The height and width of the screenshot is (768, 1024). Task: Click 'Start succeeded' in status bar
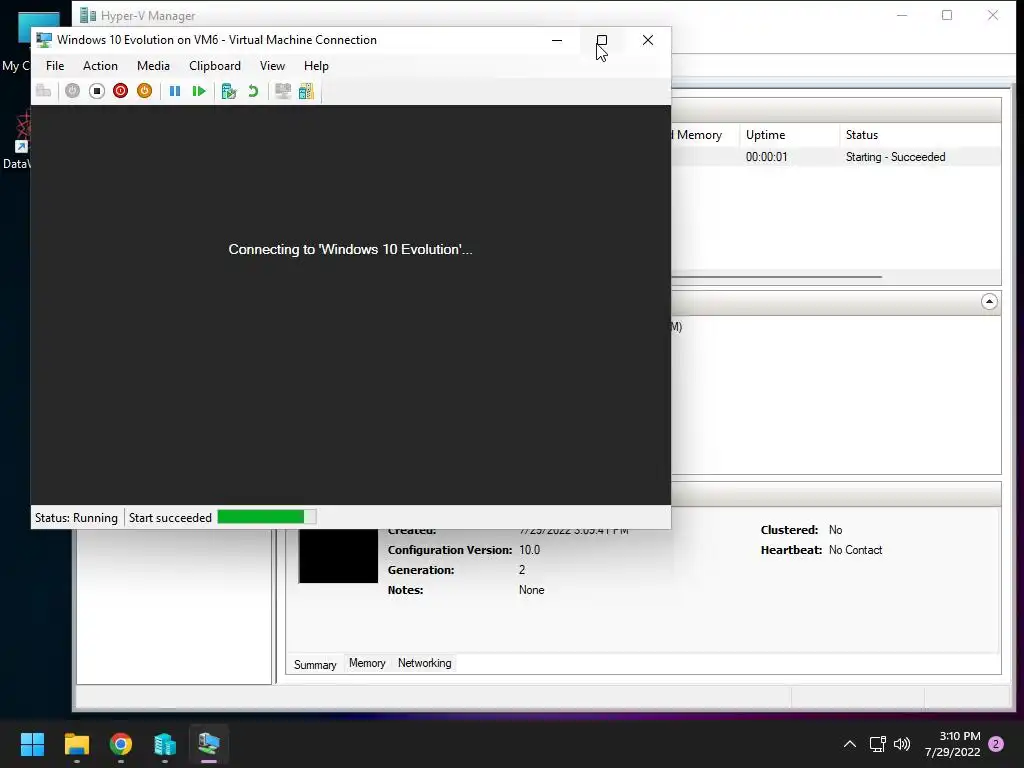pos(170,518)
